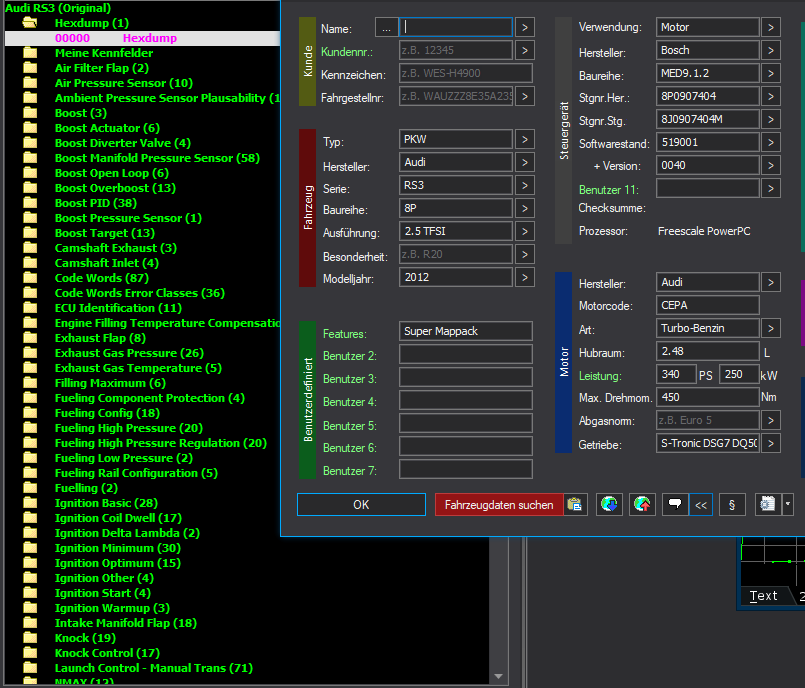This screenshot has height=688, width=805.
Task: Click the clipboard paste icon beside Fahrzeugdaten suchen
Action: coord(575,505)
